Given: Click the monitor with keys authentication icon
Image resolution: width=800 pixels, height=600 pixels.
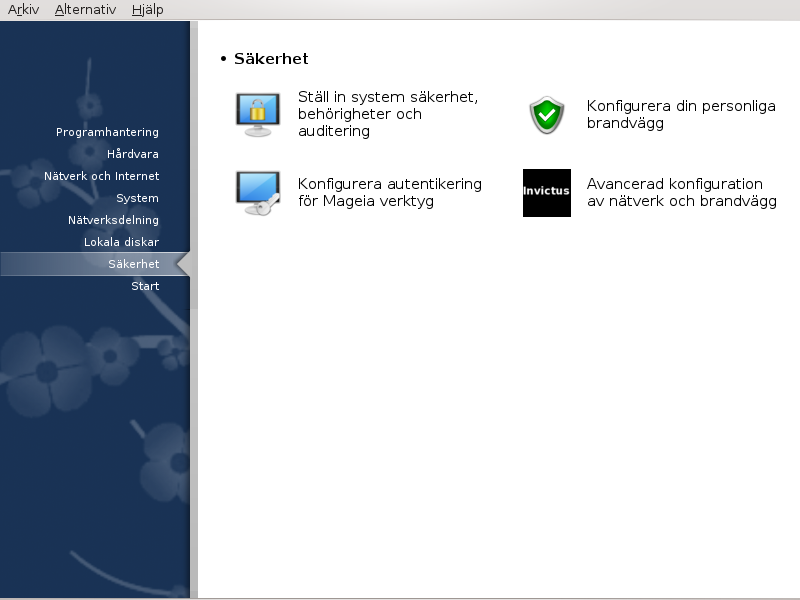Looking at the screenshot, I should 257,193.
